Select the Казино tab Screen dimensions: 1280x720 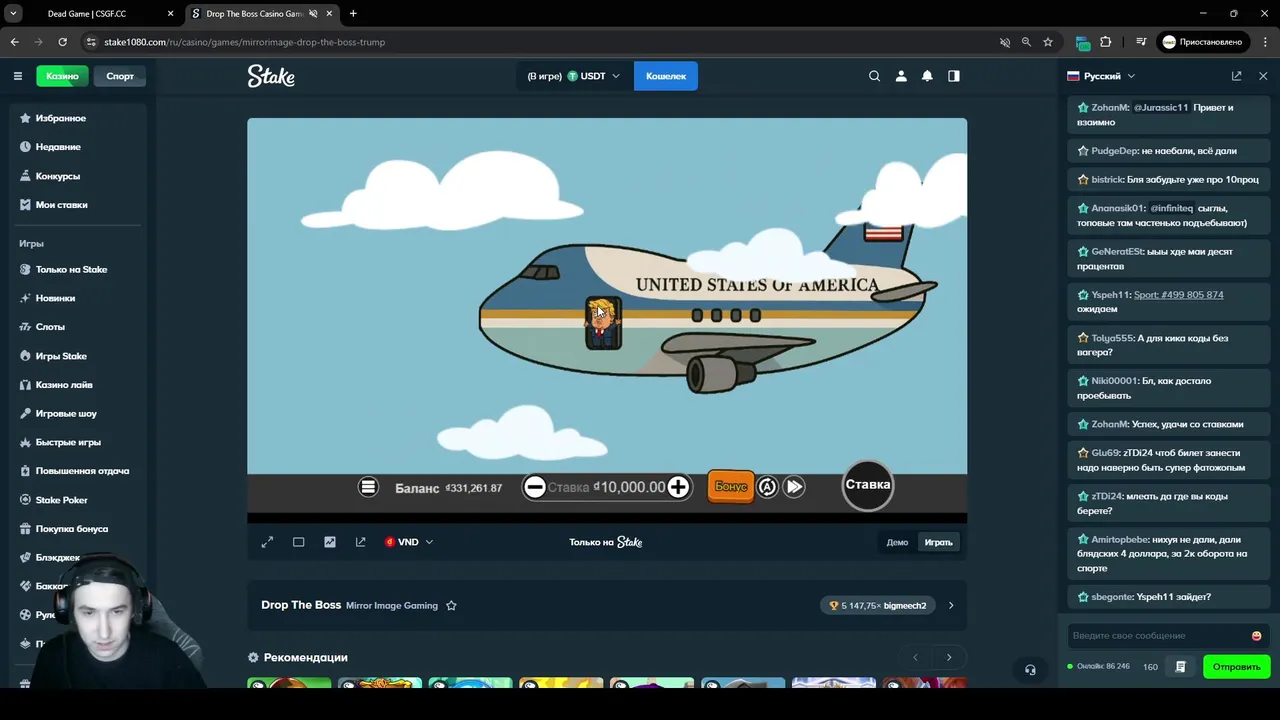click(x=62, y=76)
